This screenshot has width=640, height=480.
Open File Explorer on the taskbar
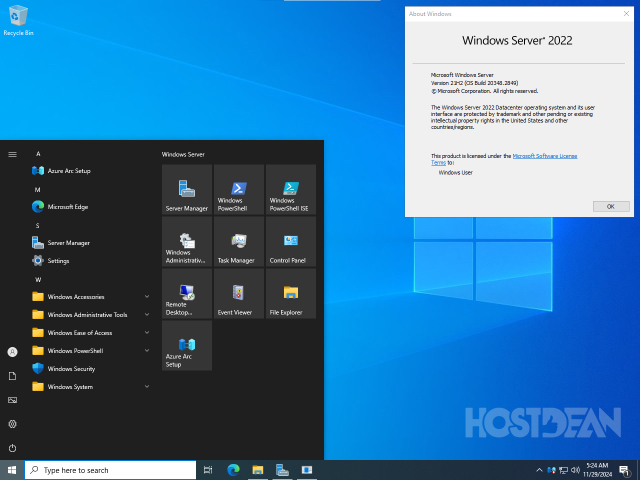[258, 470]
